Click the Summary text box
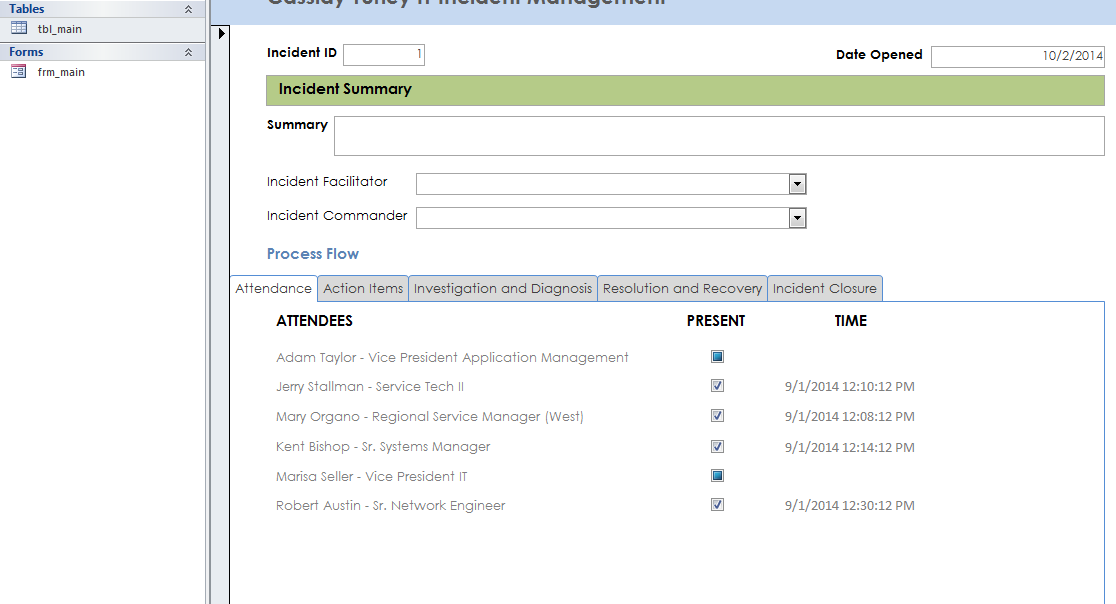Screen dimensions: 1116x604 (x=718, y=136)
